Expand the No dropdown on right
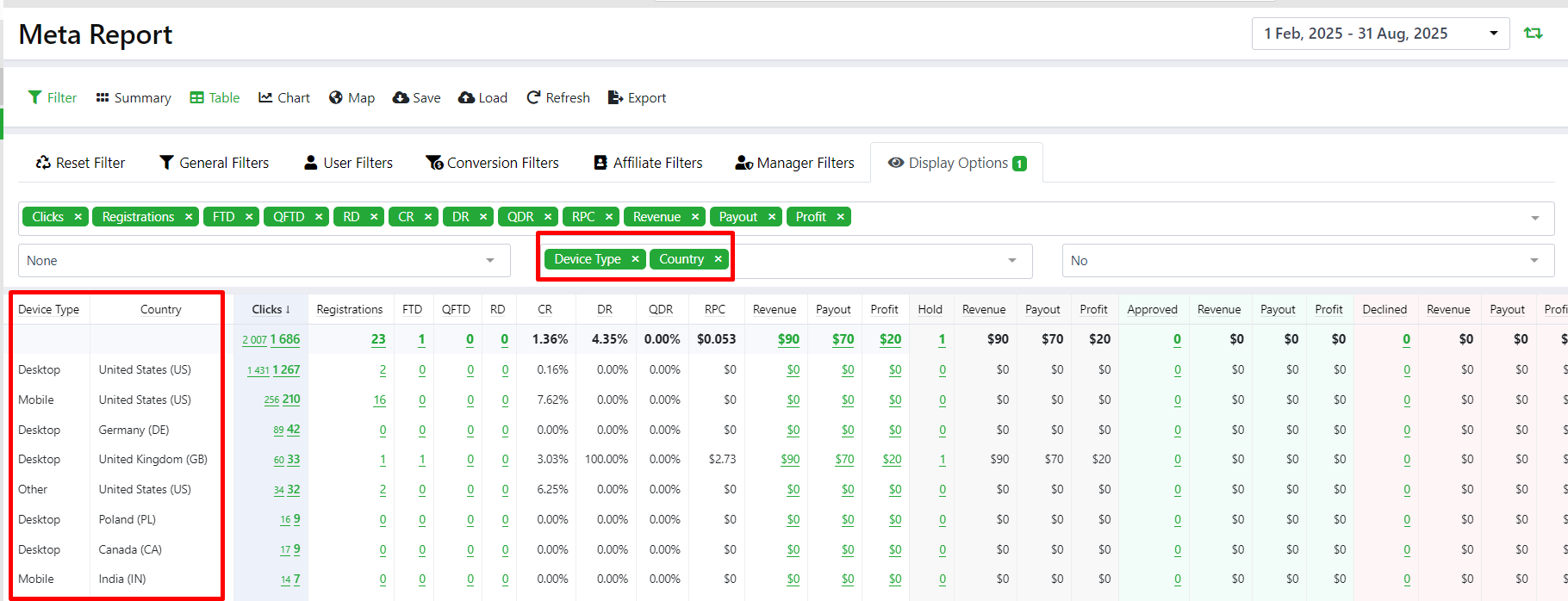Screen dimensions: 1568x601 click(1307, 261)
